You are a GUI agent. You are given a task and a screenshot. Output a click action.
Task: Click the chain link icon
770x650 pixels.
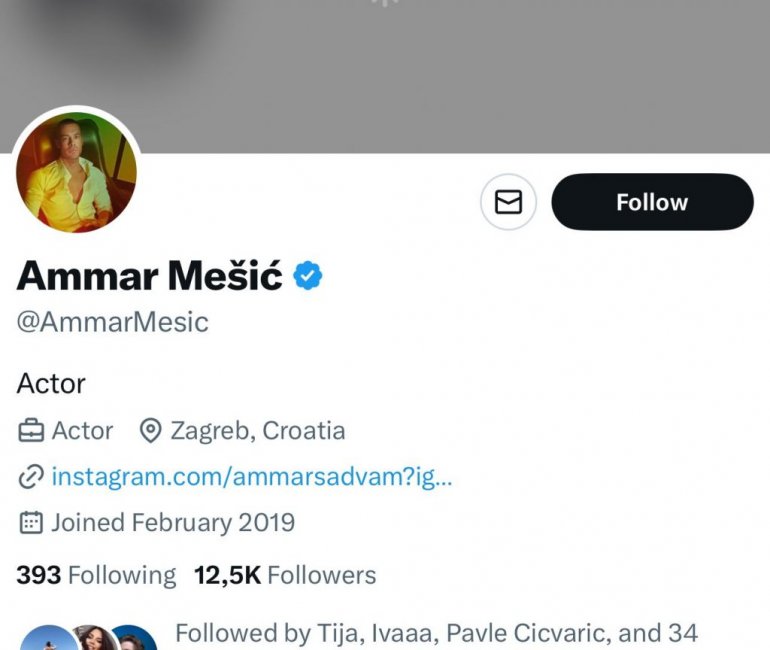(x=31, y=477)
